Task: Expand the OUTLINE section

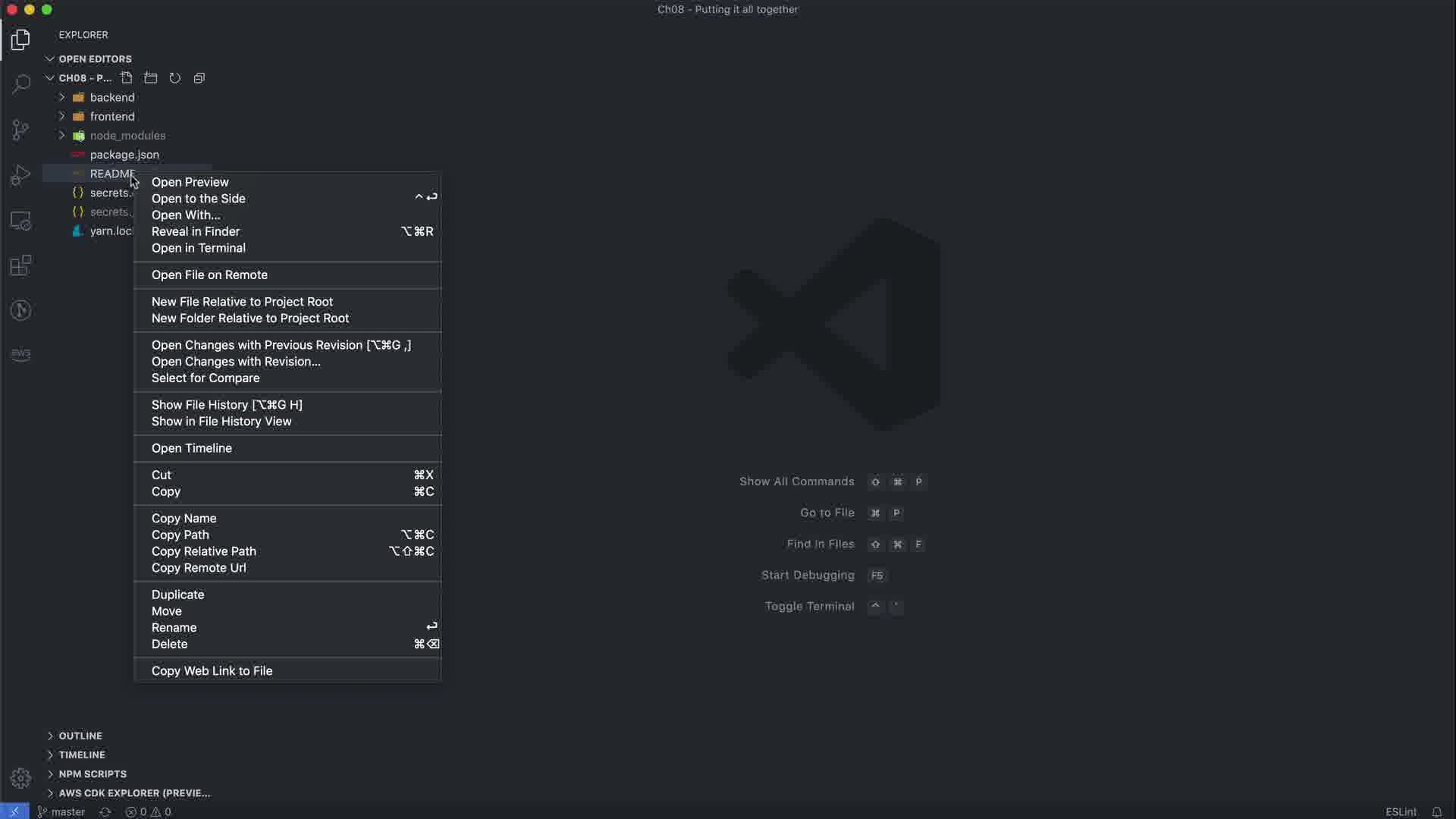Action: [x=80, y=736]
